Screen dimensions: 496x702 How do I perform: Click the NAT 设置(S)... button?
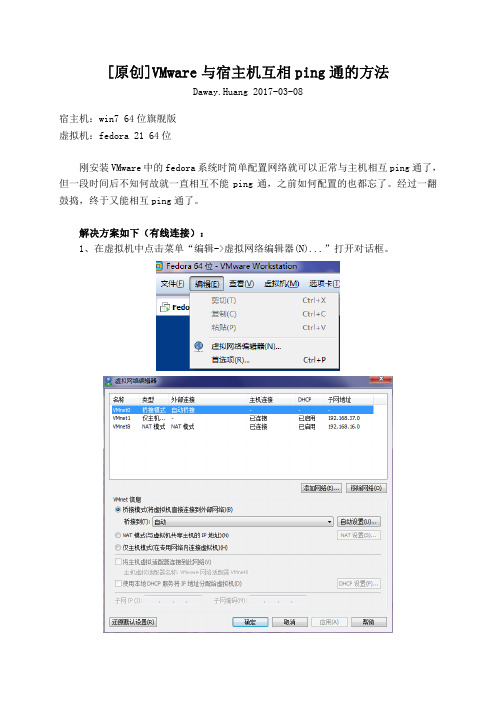pyautogui.click(x=359, y=535)
